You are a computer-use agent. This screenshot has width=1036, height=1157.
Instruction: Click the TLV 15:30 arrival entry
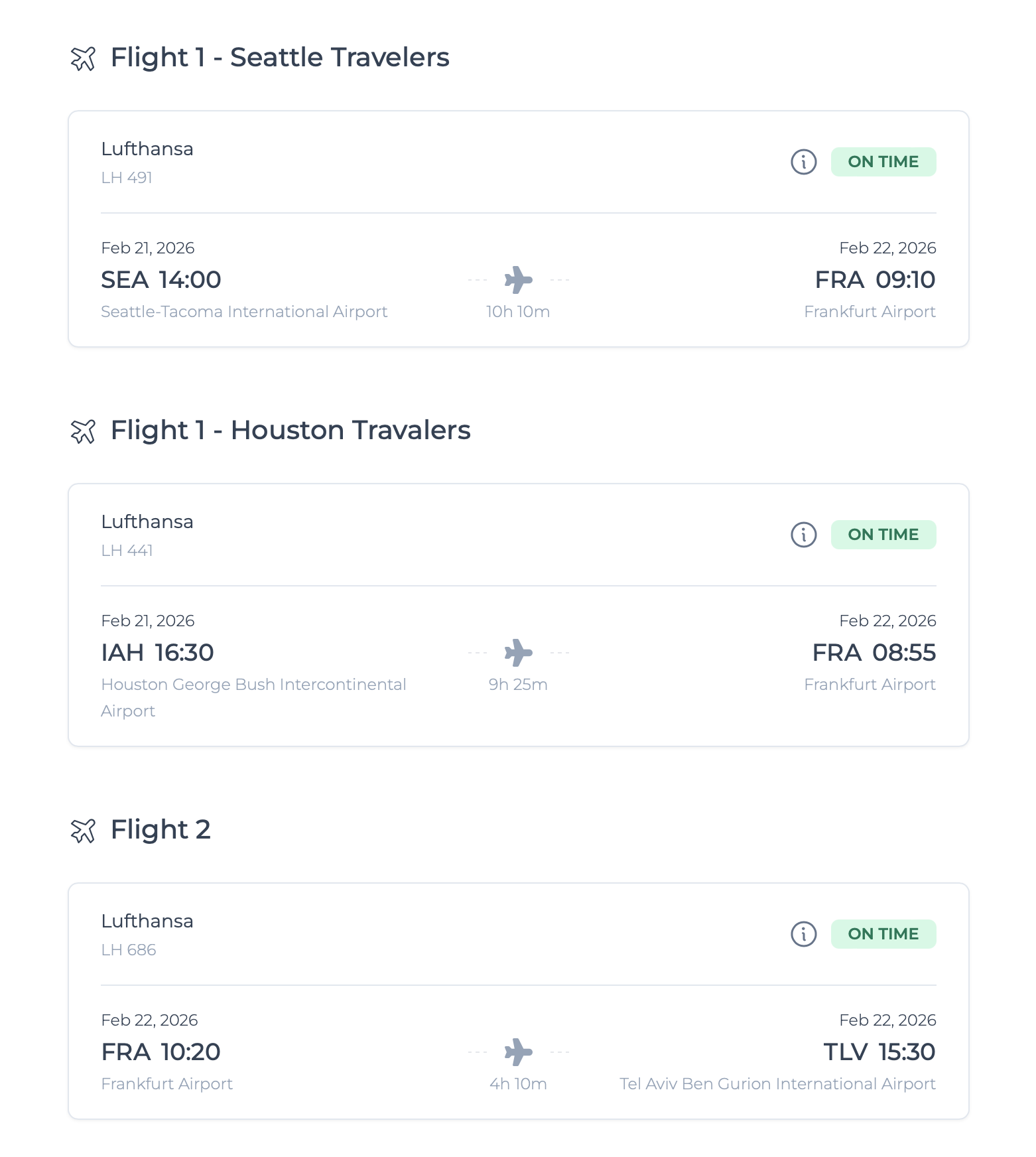[x=879, y=1052]
